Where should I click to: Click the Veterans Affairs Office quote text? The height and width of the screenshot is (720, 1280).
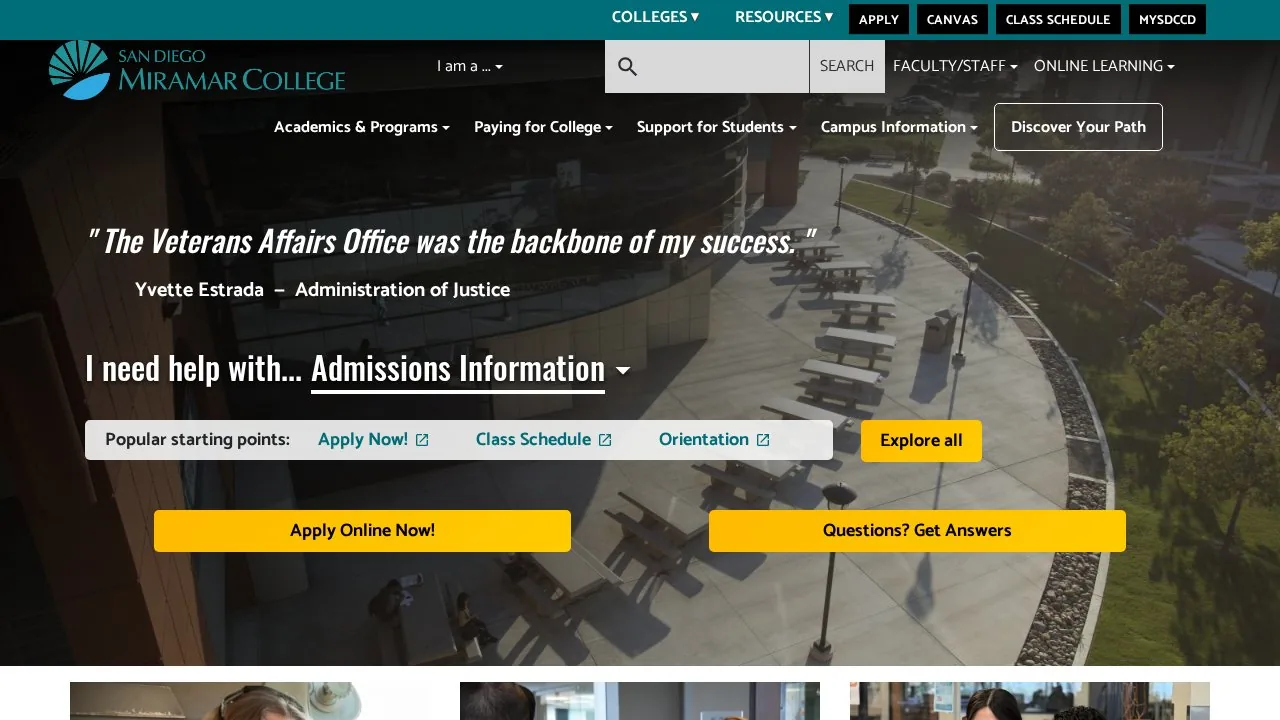452,241
